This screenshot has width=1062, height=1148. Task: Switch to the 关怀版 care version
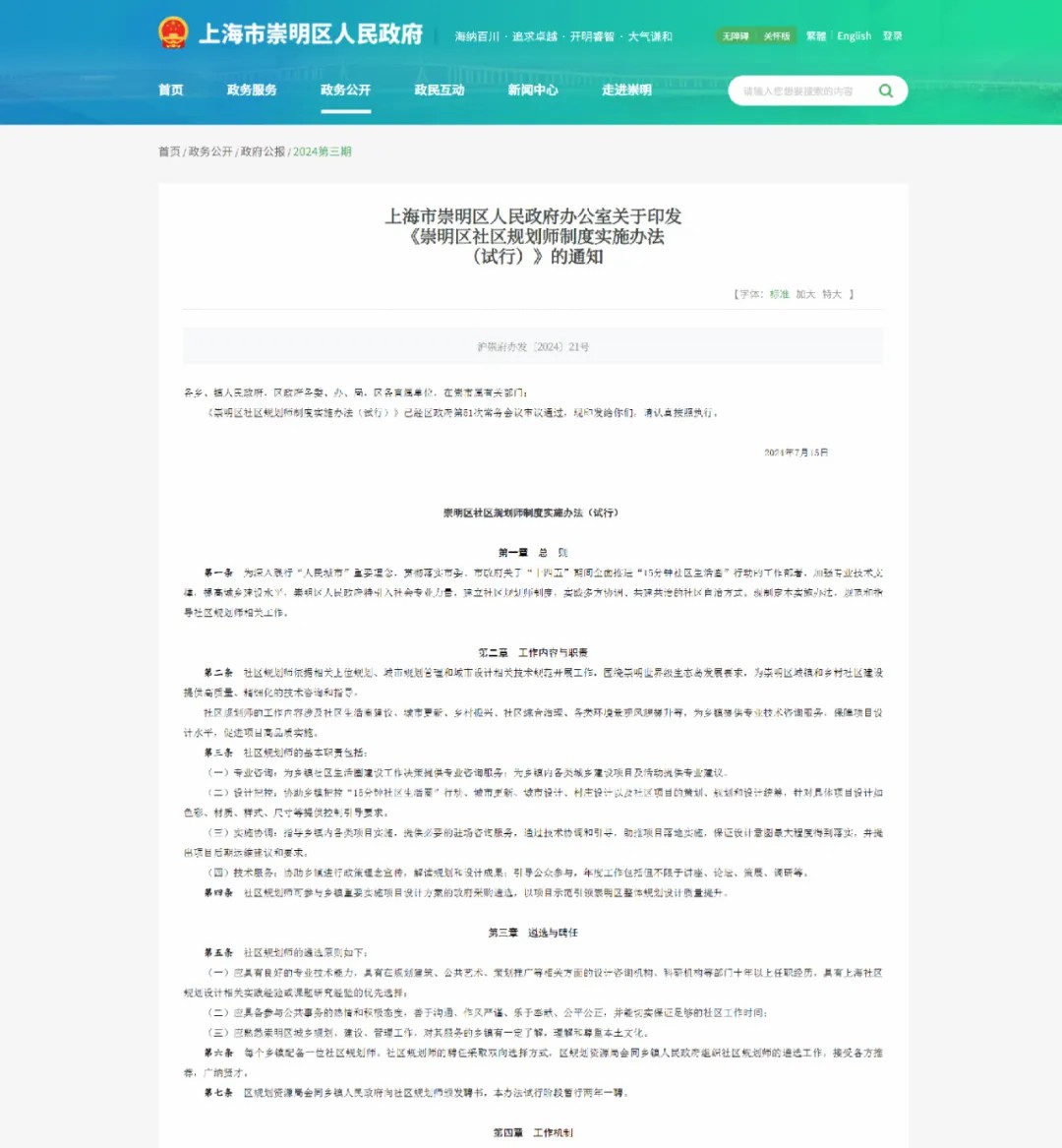click(x=777, y=35)
